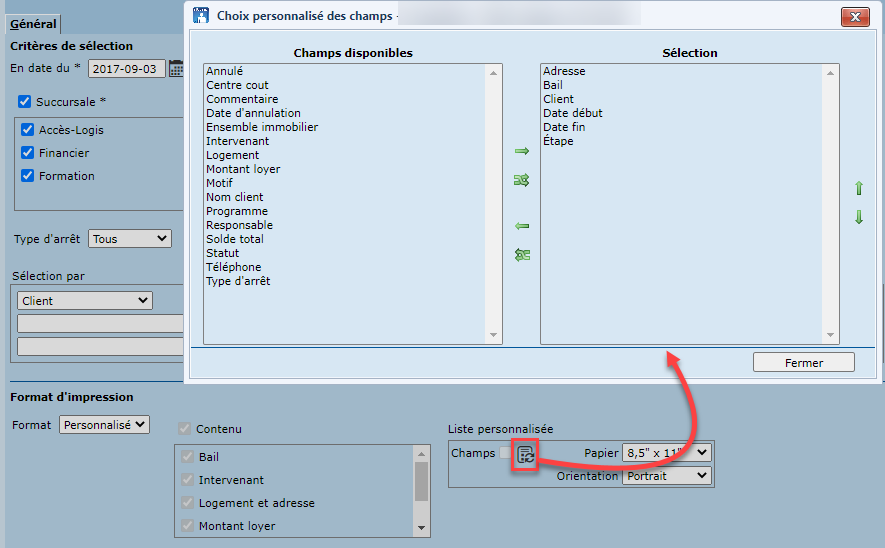Open the Type d'arrêt dropdown
Viewport: 885px width, 548px height.
click(130, 239)
